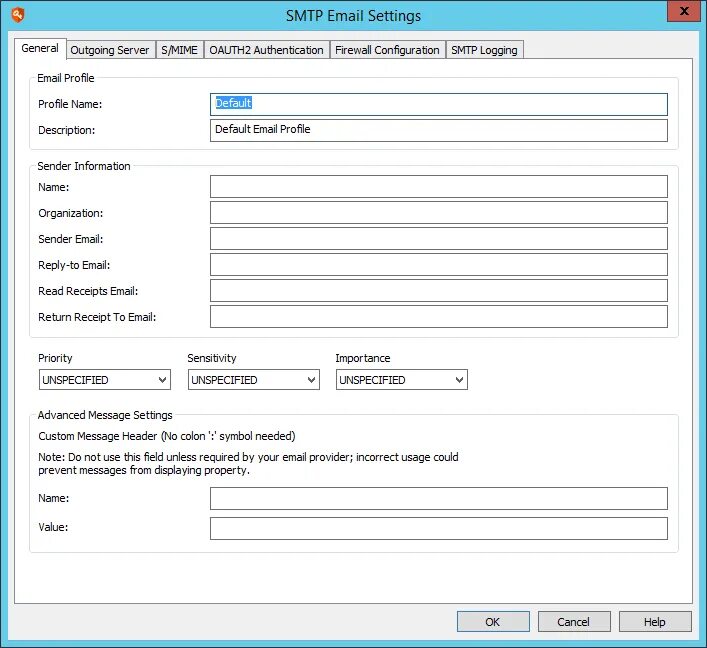Click the 'Advanced Message Settings' label
707x648 pixels.
coord(105,415)
